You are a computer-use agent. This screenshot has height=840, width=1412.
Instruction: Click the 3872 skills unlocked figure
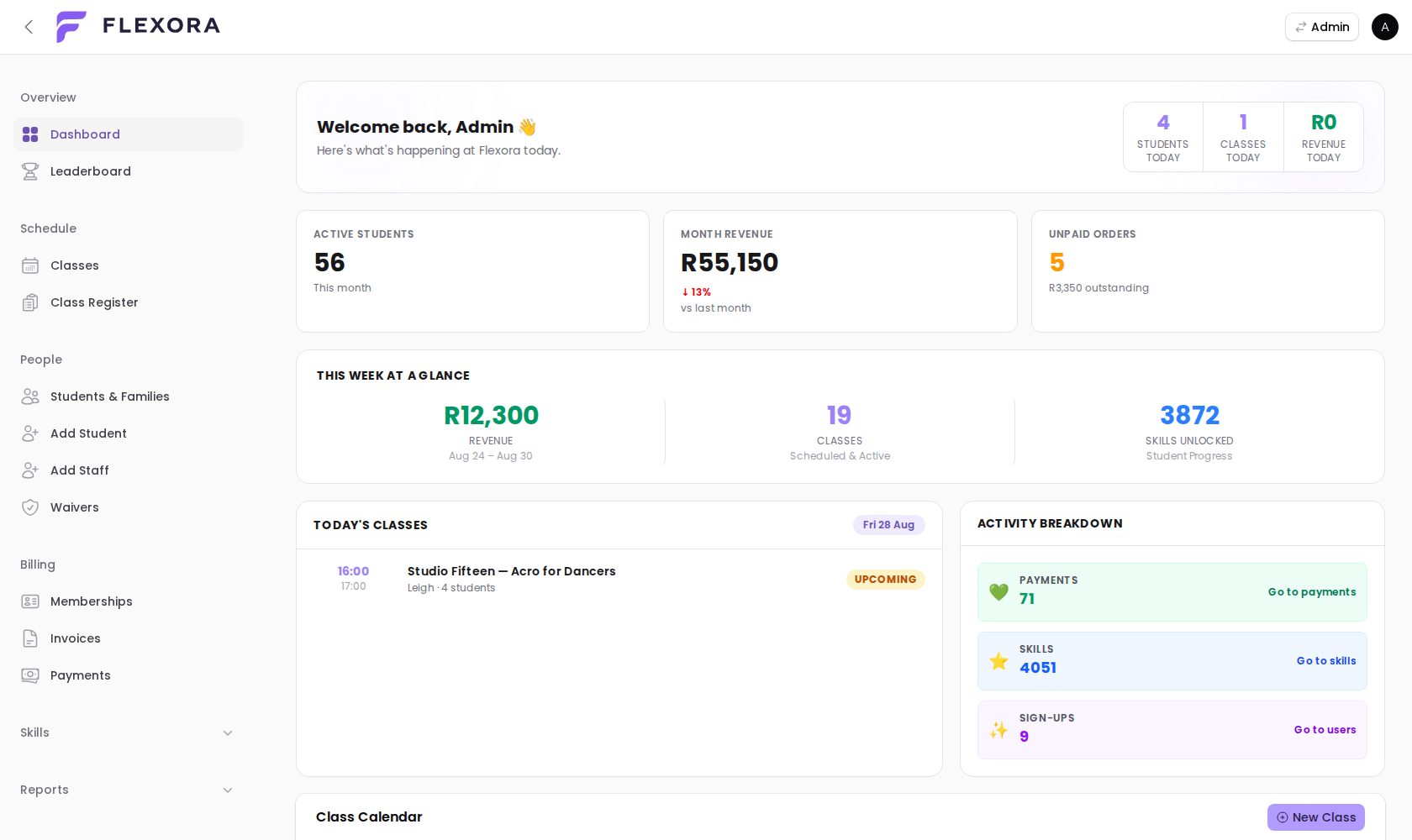[x=1189, y=415]
